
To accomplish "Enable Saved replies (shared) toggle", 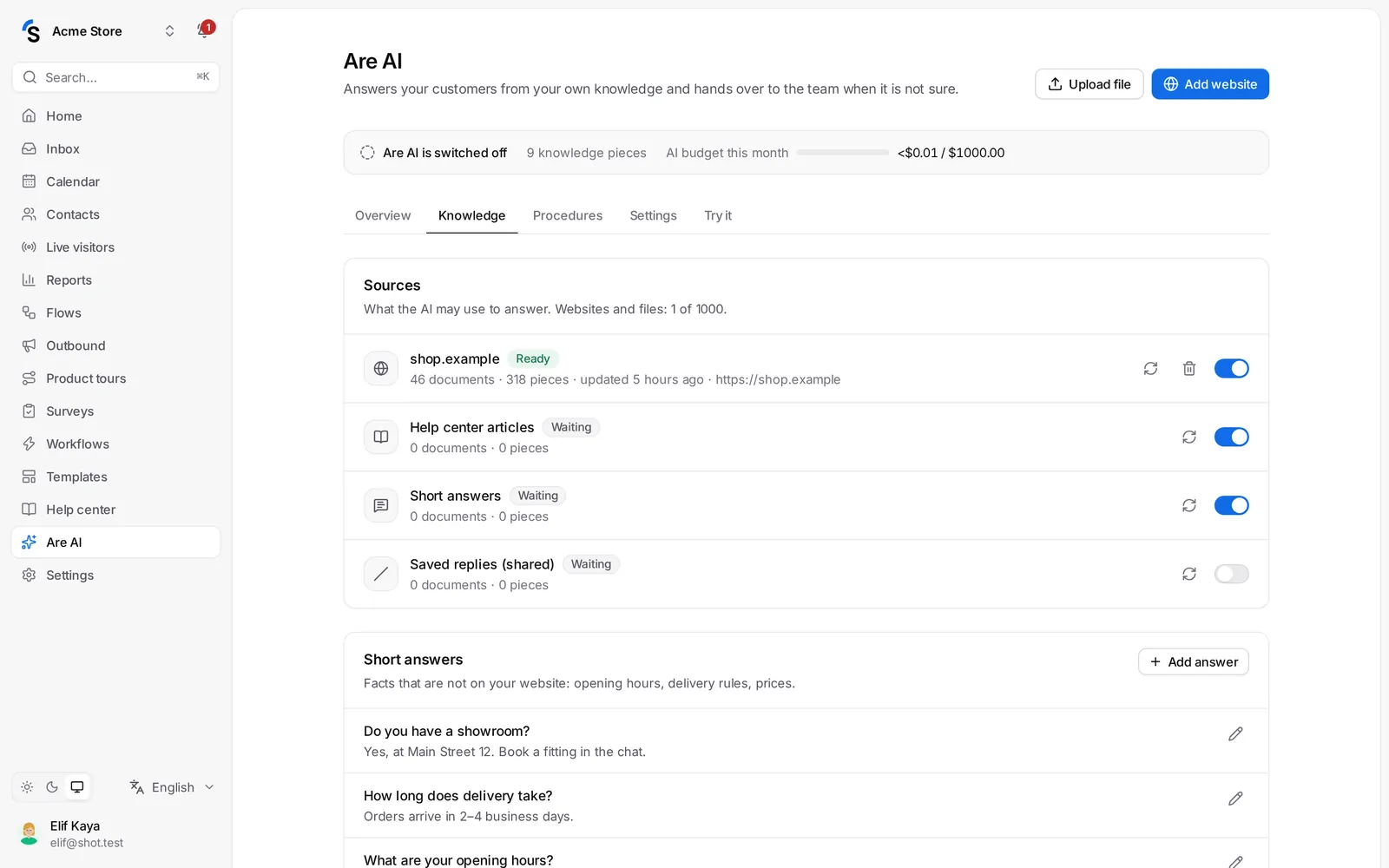I will point(1231,574).
